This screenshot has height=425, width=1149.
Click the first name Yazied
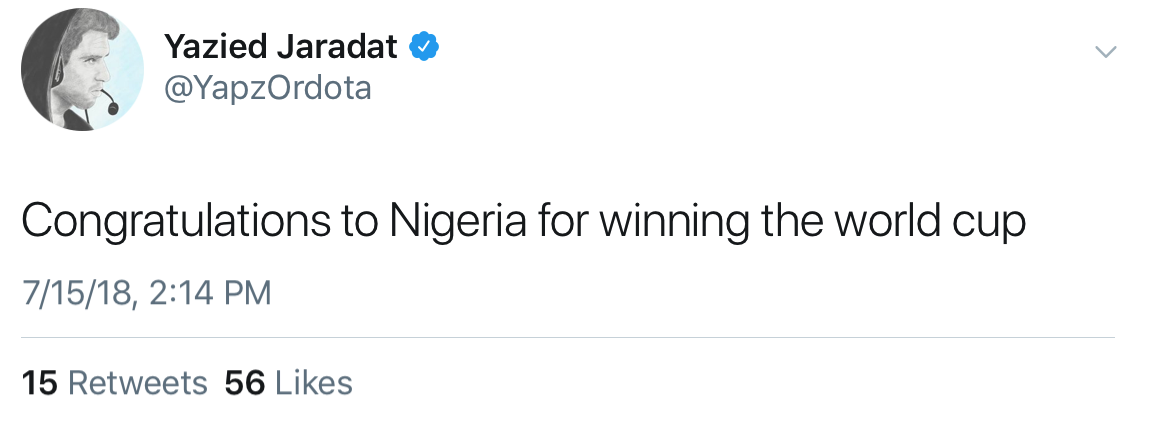(213, 46)
